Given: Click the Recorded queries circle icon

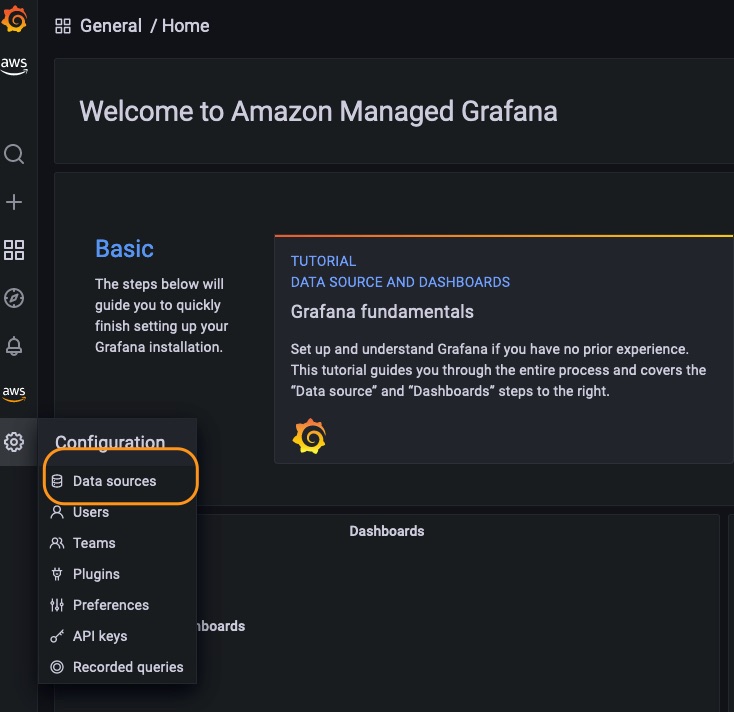Looking at the screenshot, I should pos(57,667).
